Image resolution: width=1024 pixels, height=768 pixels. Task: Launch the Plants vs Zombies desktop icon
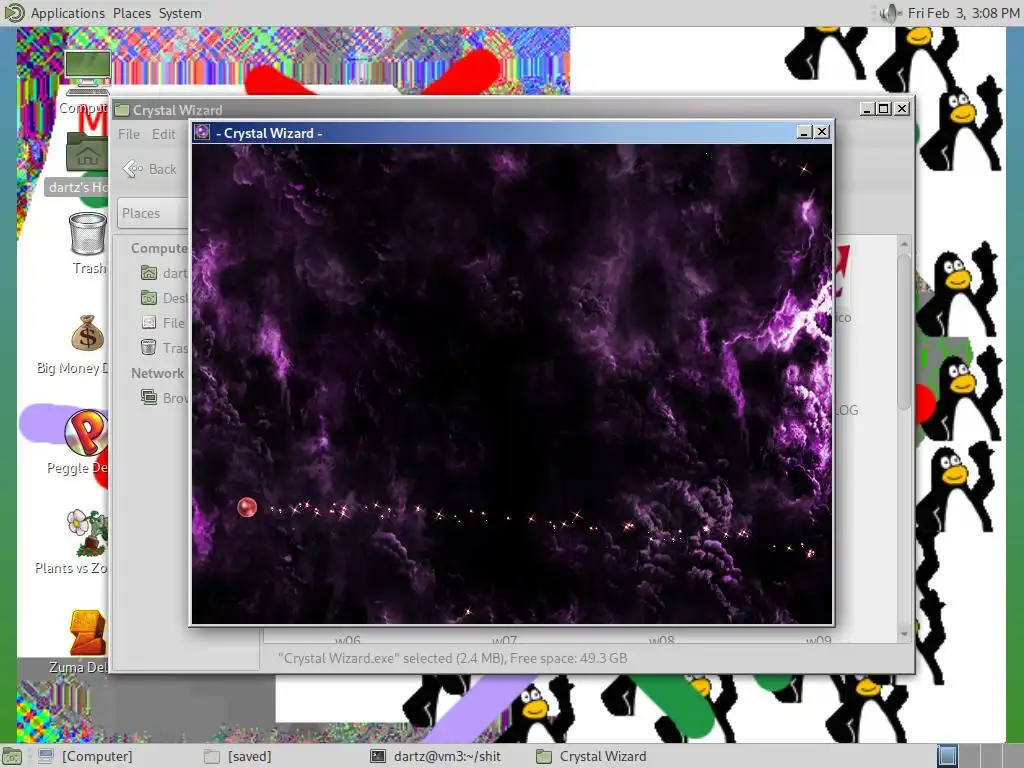coord(87,532)
